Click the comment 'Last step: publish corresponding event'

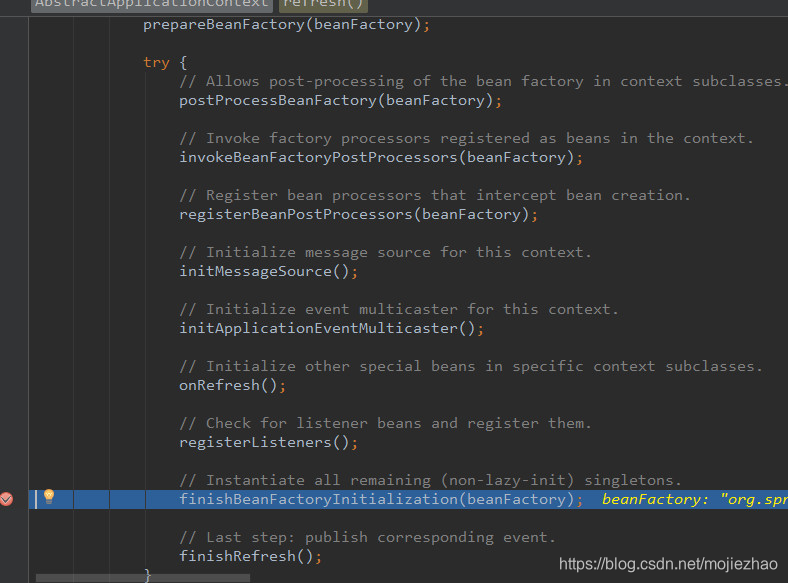pos(367,537)
